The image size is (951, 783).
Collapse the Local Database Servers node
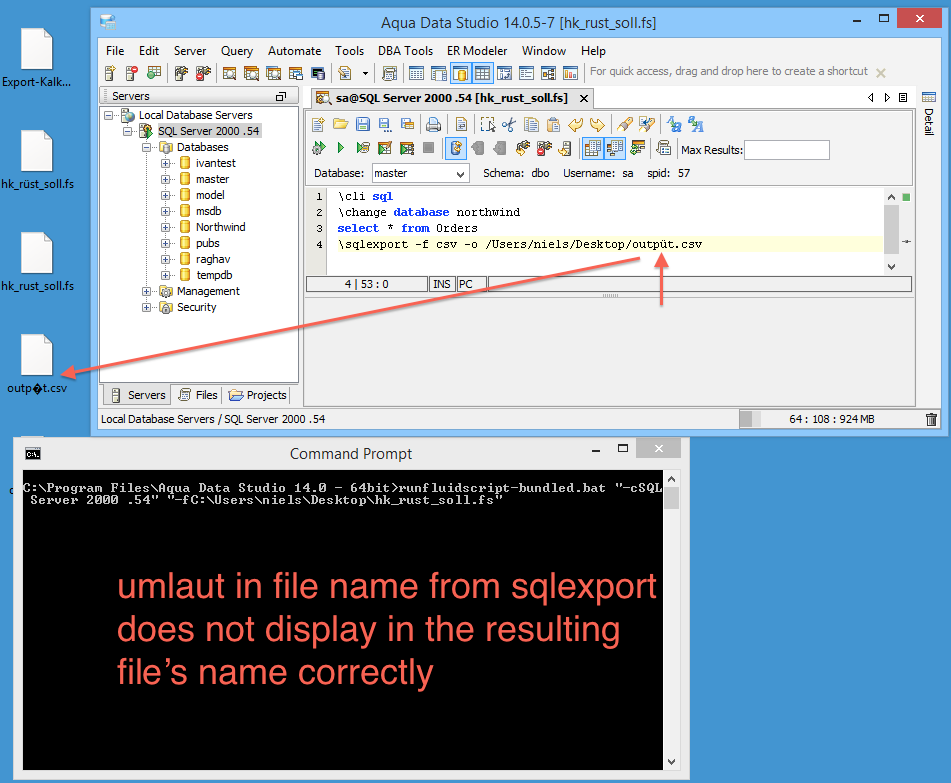109,115
